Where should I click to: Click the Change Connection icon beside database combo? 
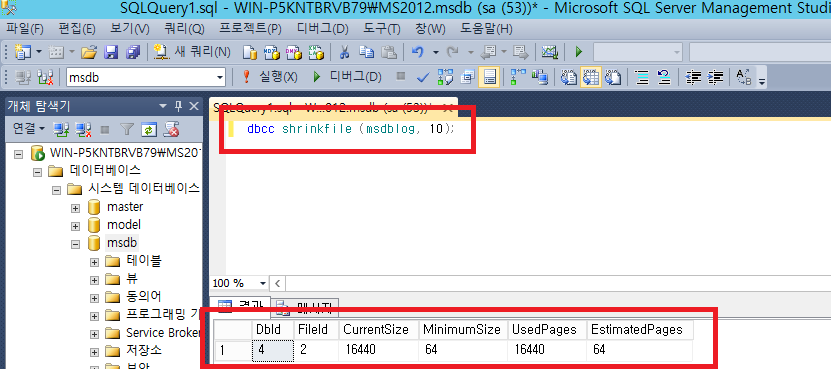(46, 78)
